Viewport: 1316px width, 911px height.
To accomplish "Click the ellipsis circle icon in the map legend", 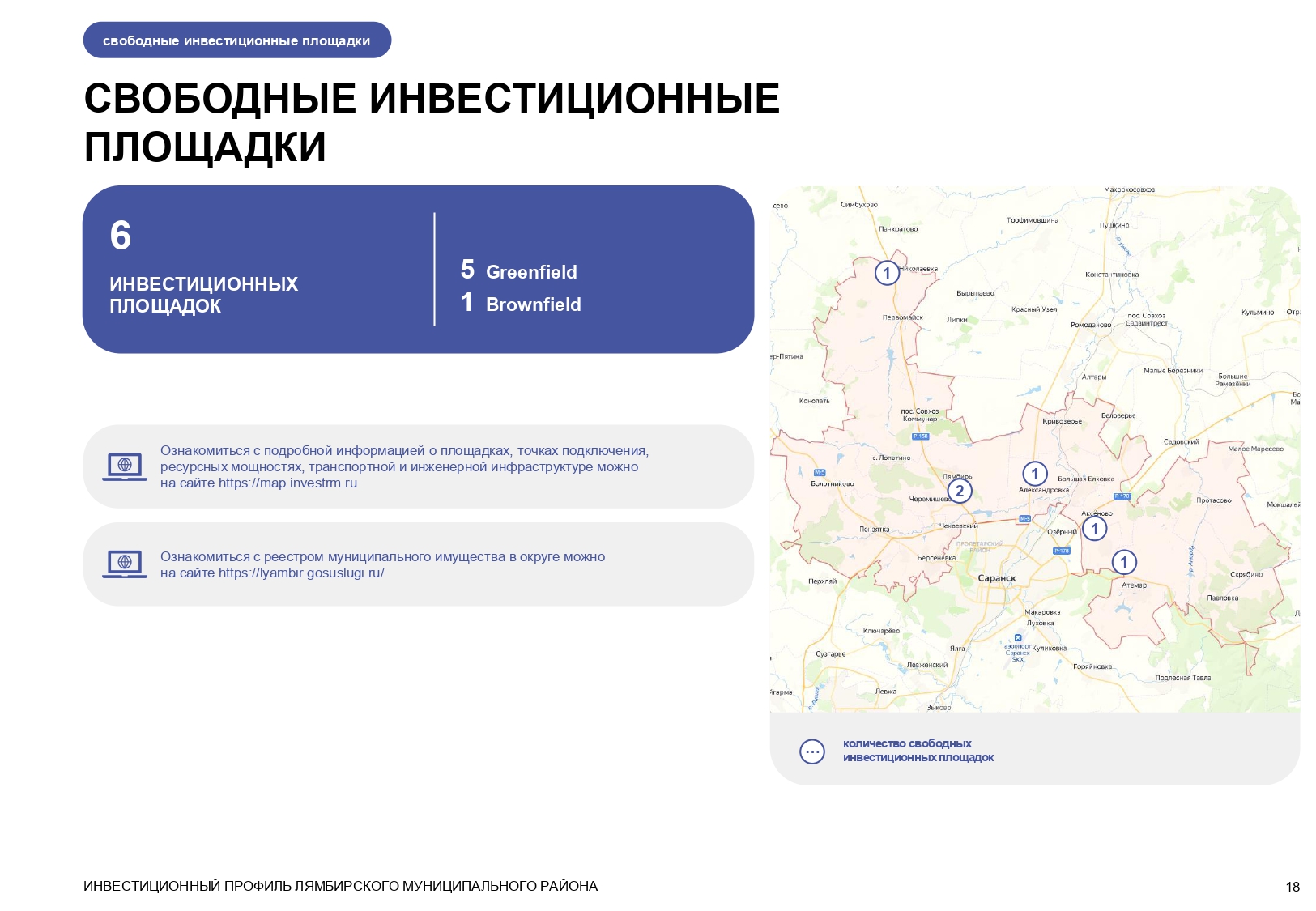I will coord(812,751).
